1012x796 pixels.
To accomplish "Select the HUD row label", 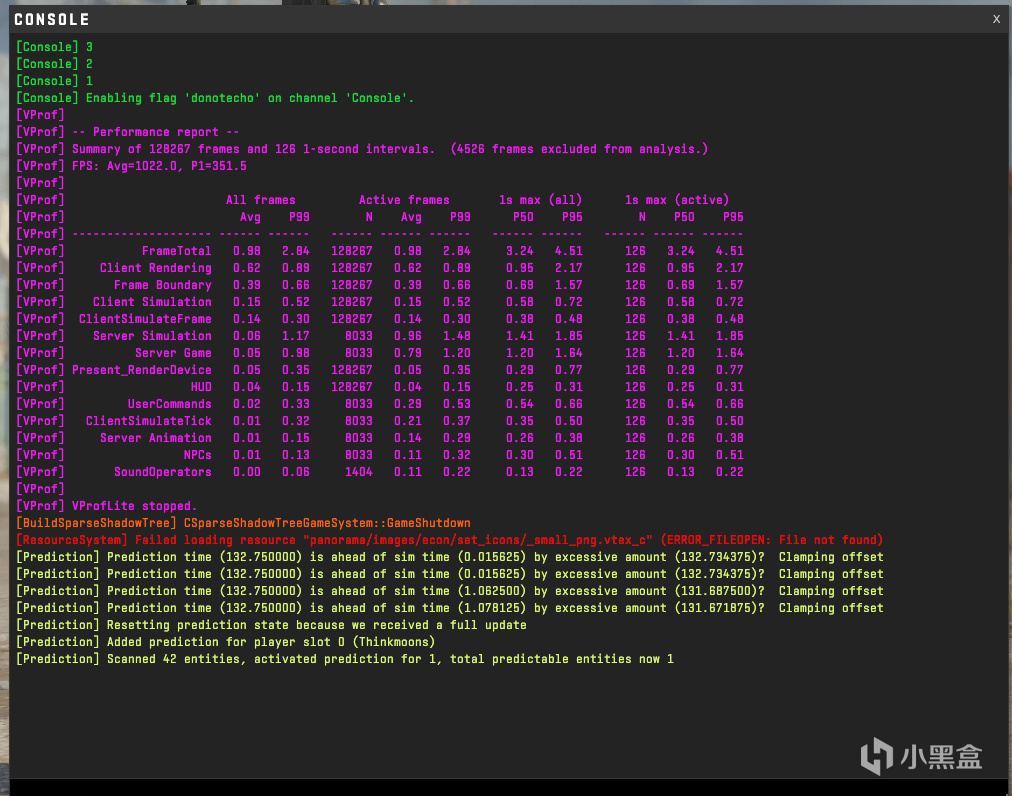I will tap(201, 387).
